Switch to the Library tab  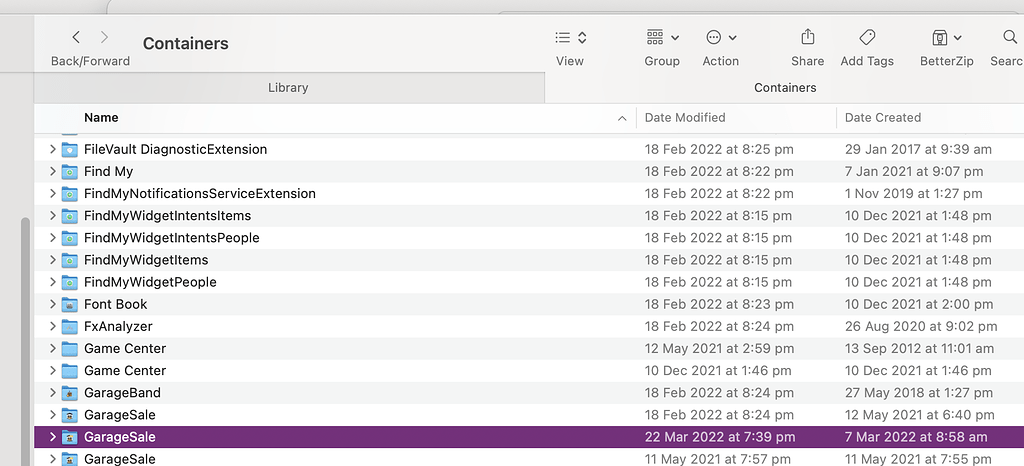[288, 88]
